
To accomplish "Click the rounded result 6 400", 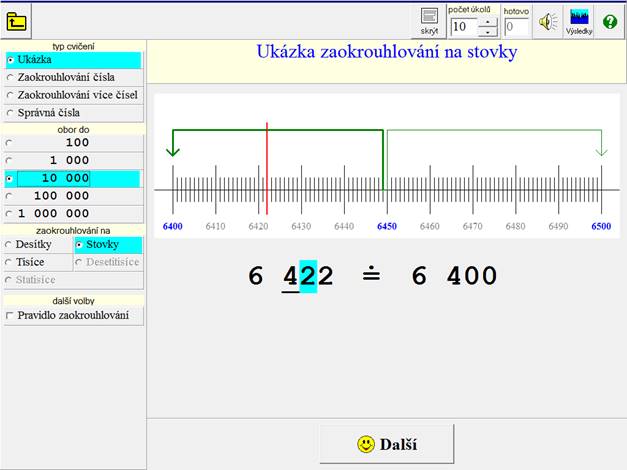I will tap(455, 276).
